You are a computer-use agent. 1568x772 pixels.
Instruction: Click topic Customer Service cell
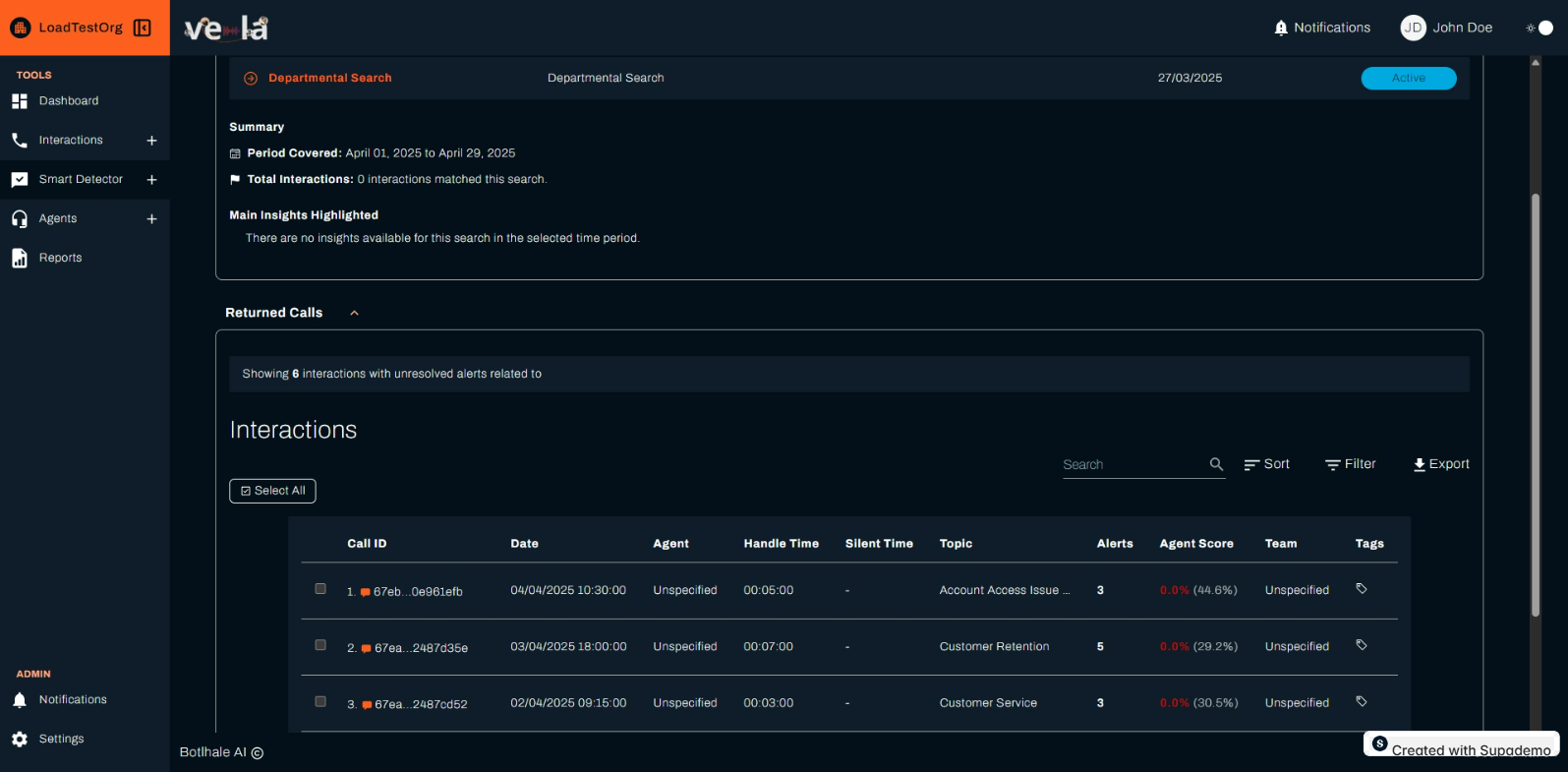[988, 703]
